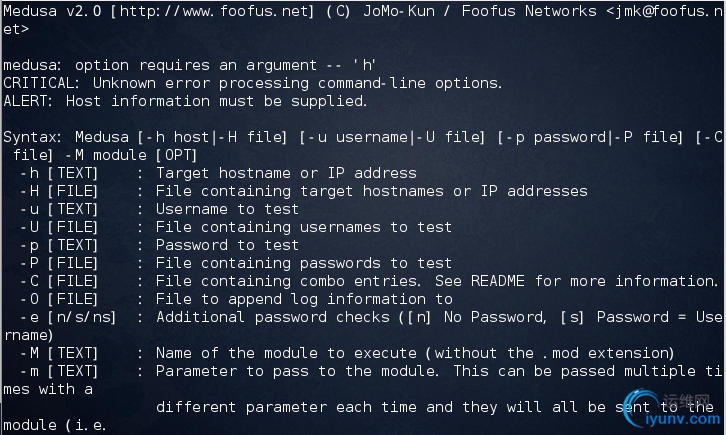Click the http://www.foofus.net URL text
The image size is (726, 435).
click(216, 11)
